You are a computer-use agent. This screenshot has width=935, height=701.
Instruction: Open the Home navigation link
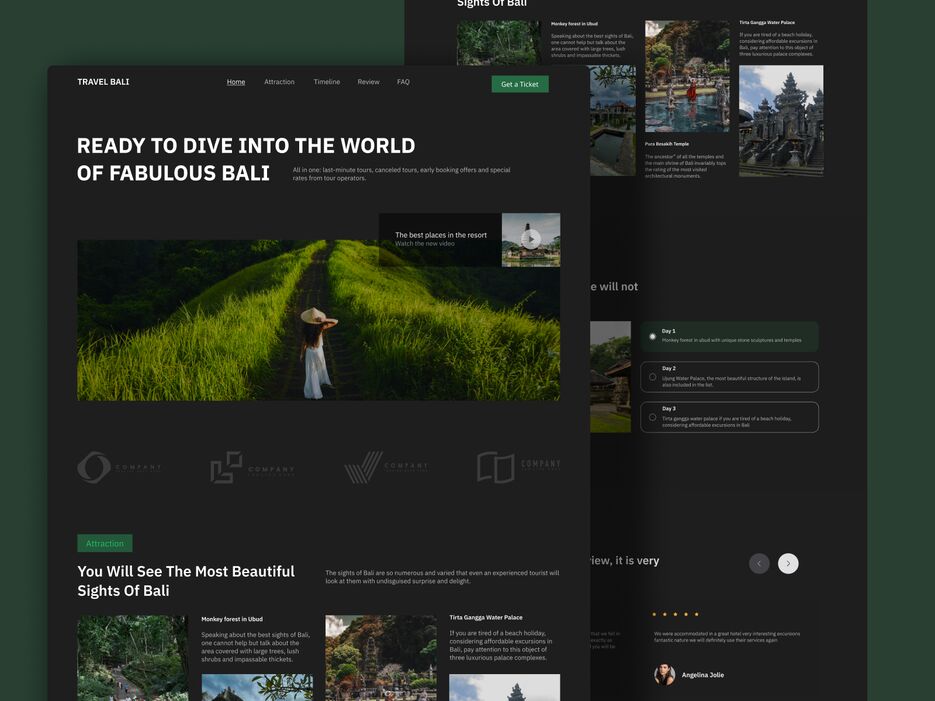click(236, 82)
